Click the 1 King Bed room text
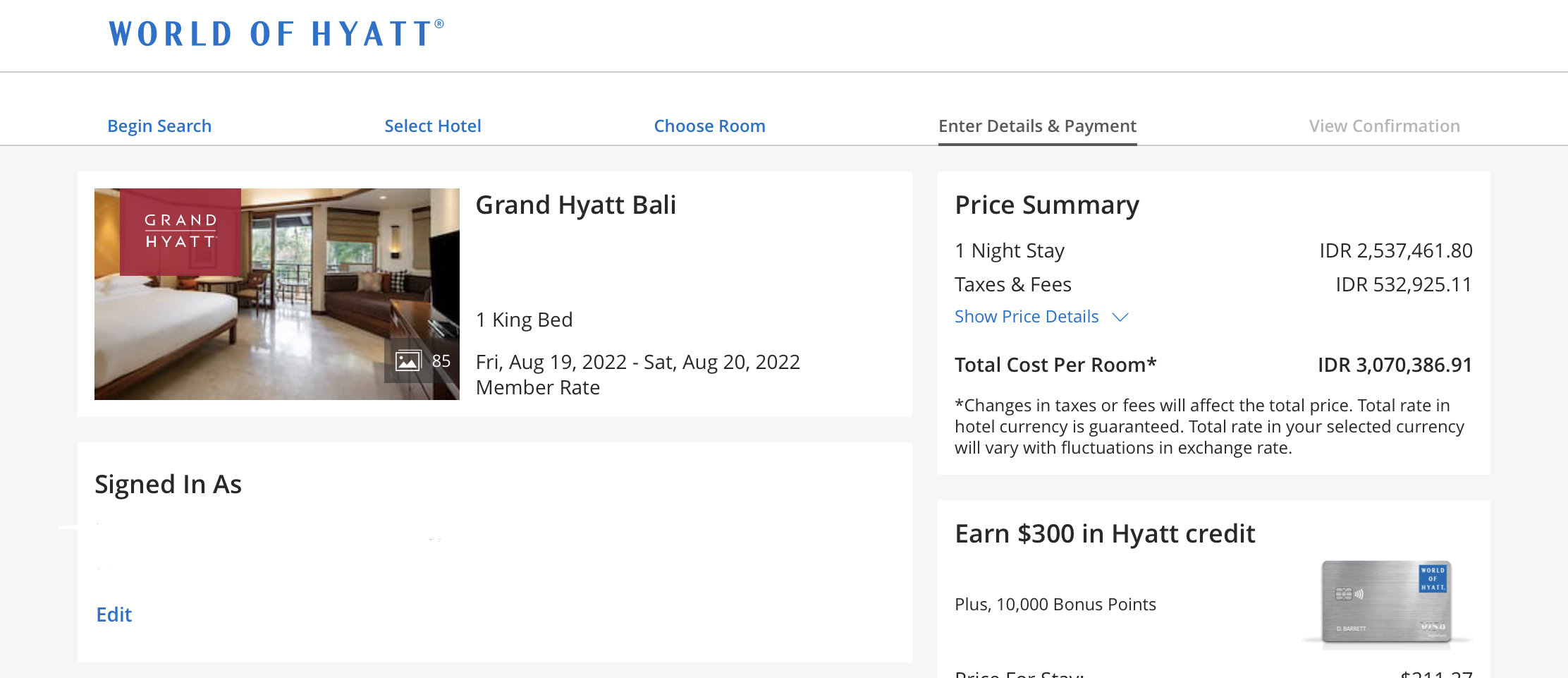This screenshot has height=678, width=1568. pyautogui.click(x=524, y=320)
